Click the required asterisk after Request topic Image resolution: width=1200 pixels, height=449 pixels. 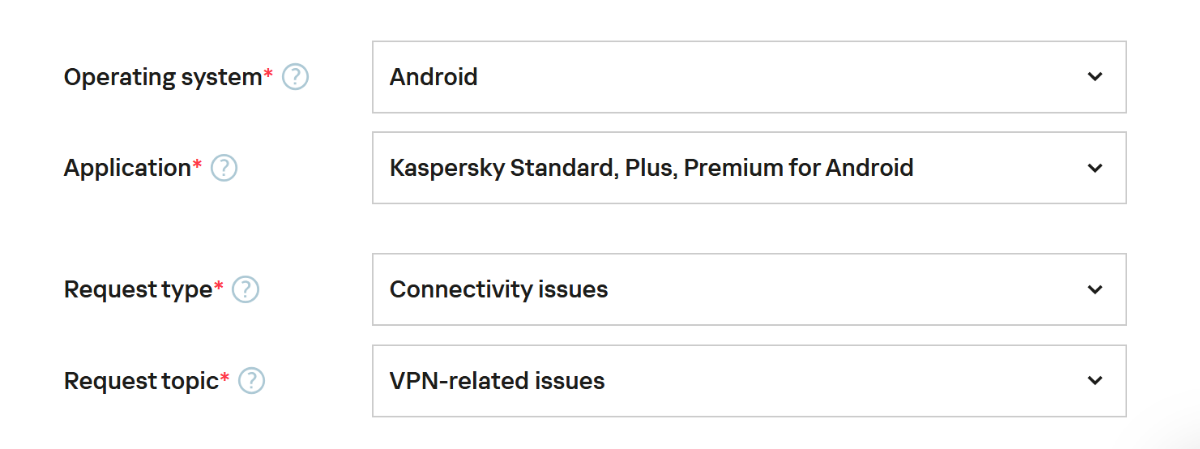tap(225, 377)
